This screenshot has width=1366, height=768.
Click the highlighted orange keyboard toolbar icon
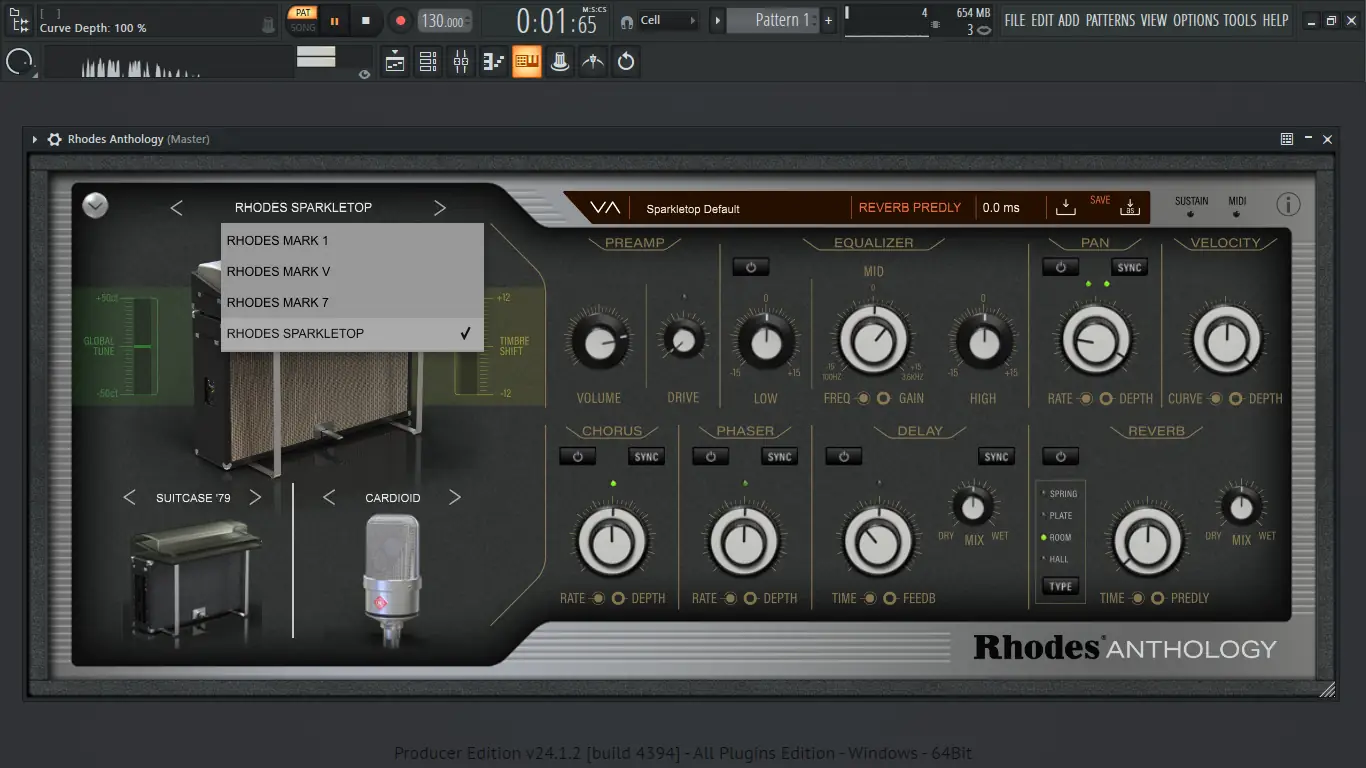527,62
